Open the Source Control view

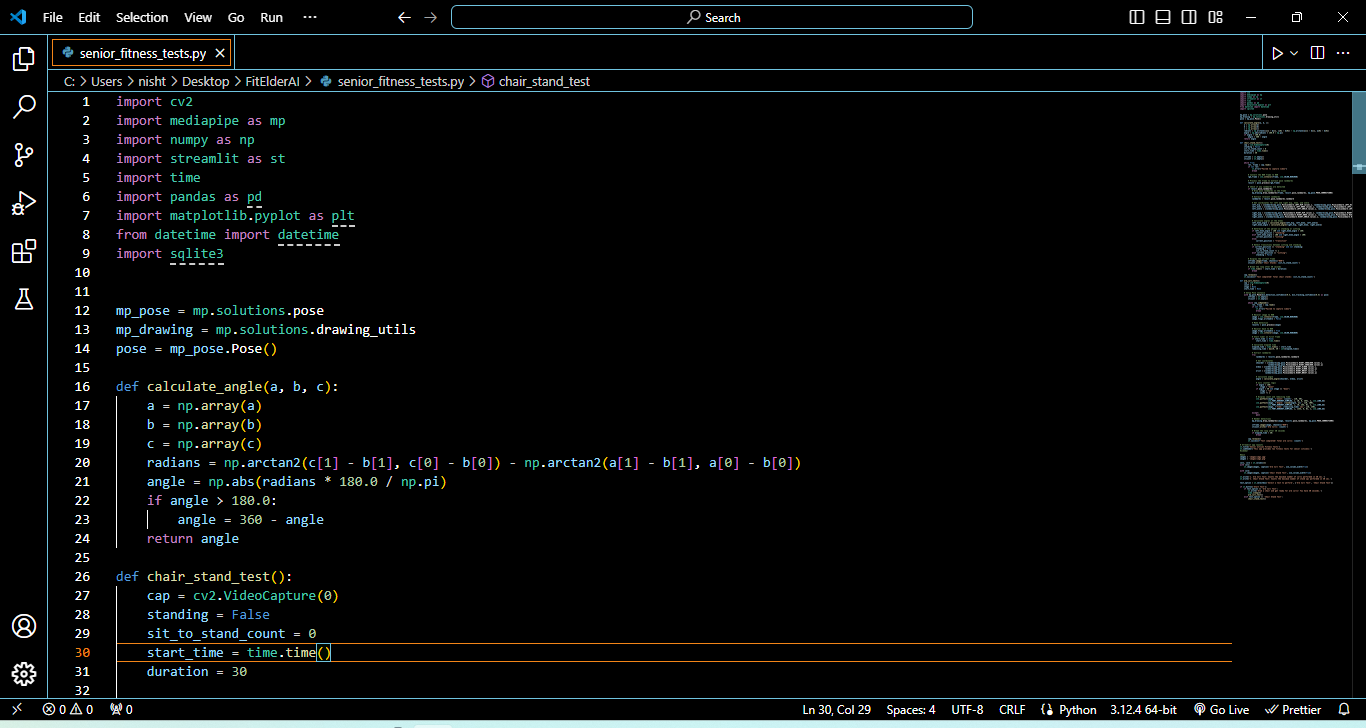[24, 155]
